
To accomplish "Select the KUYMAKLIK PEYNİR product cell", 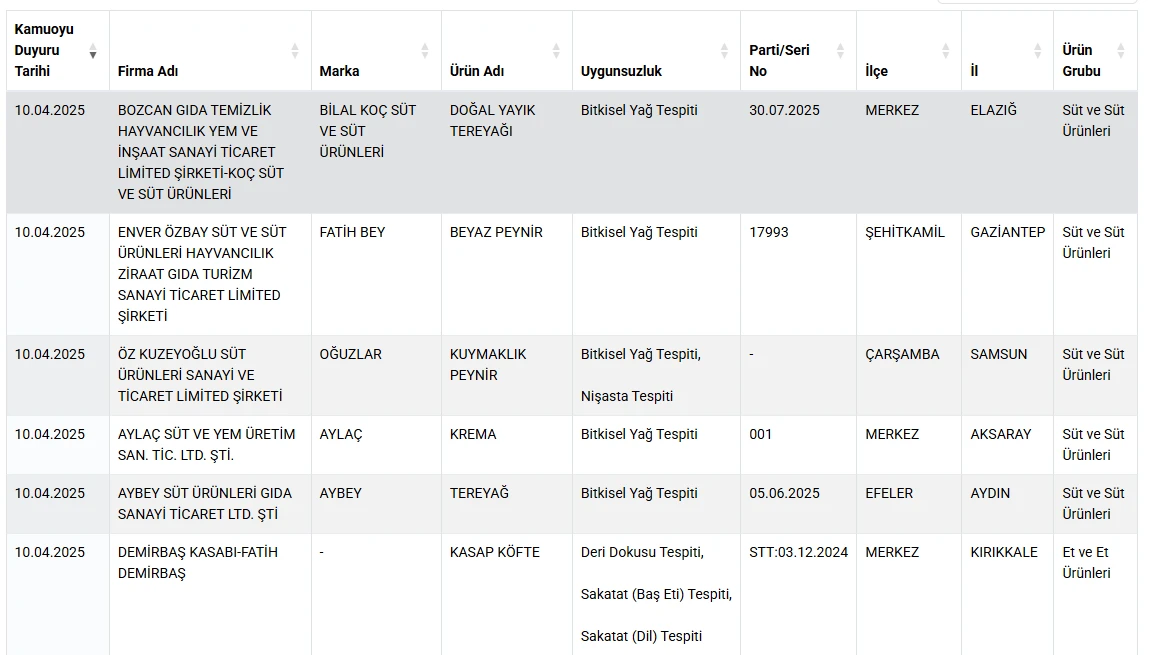I will 506,376.
